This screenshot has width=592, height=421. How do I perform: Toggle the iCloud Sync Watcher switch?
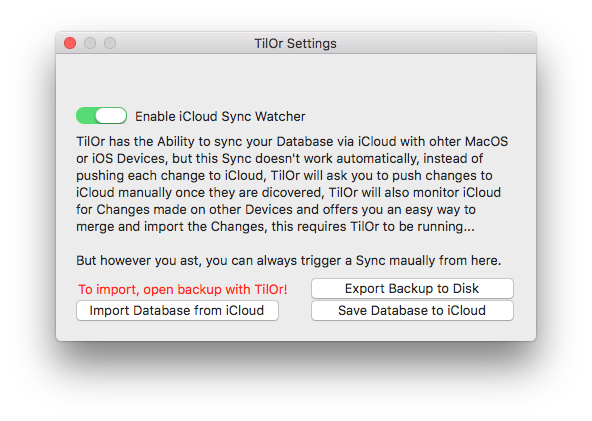click(x=101, y=116)
